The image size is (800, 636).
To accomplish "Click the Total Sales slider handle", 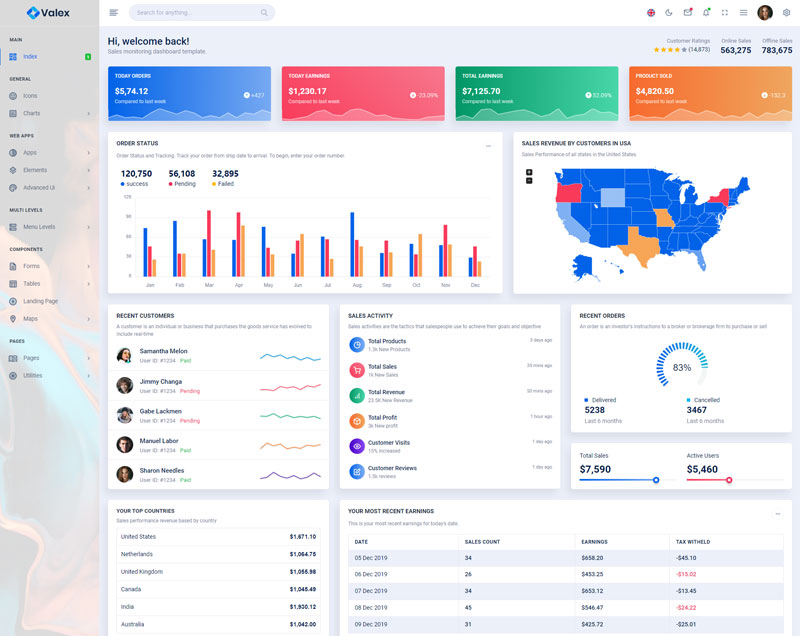I will coord(656,480).
